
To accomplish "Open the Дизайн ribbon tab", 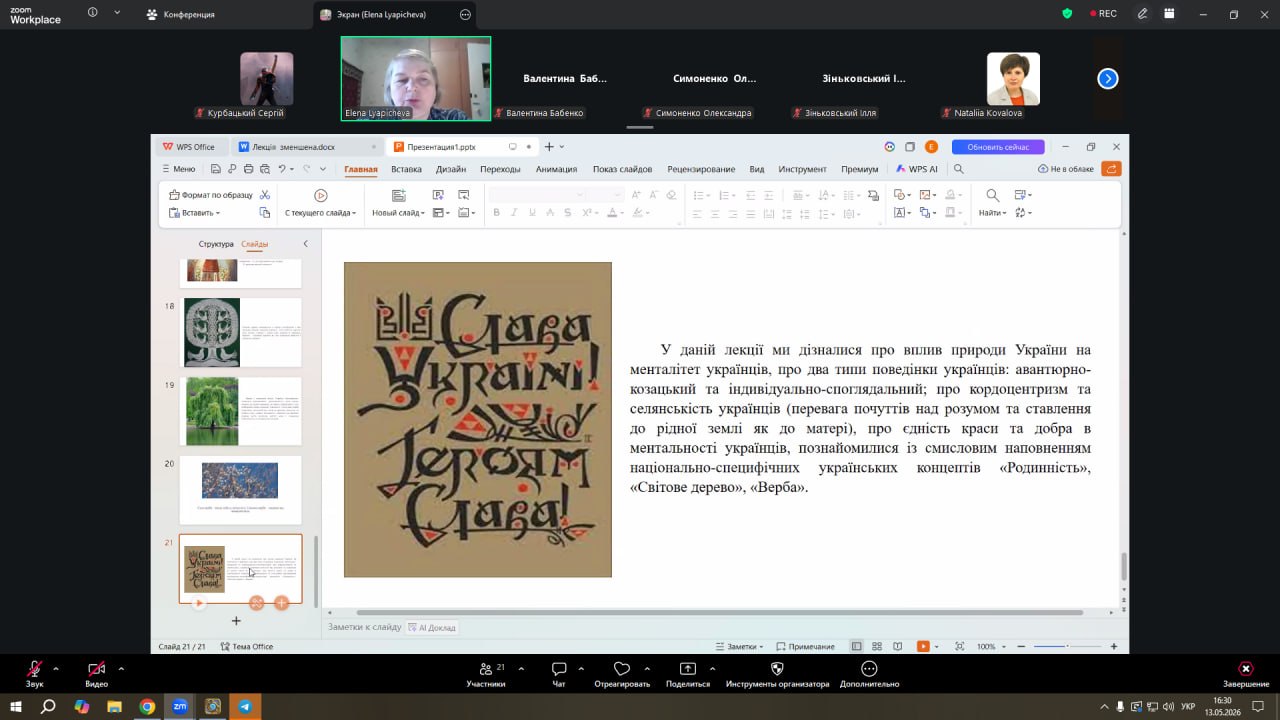I will pyautogui.click(x=451, y=169).
